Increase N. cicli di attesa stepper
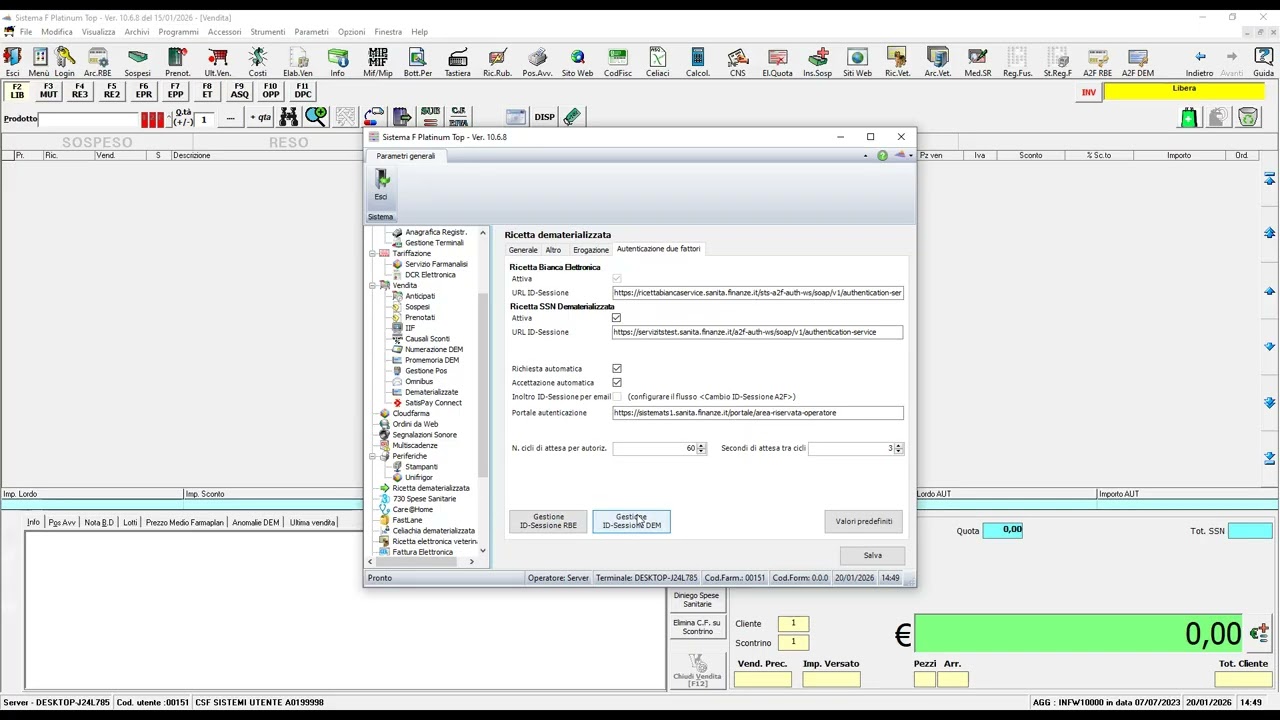1280x720 pixels. point(701,445)
